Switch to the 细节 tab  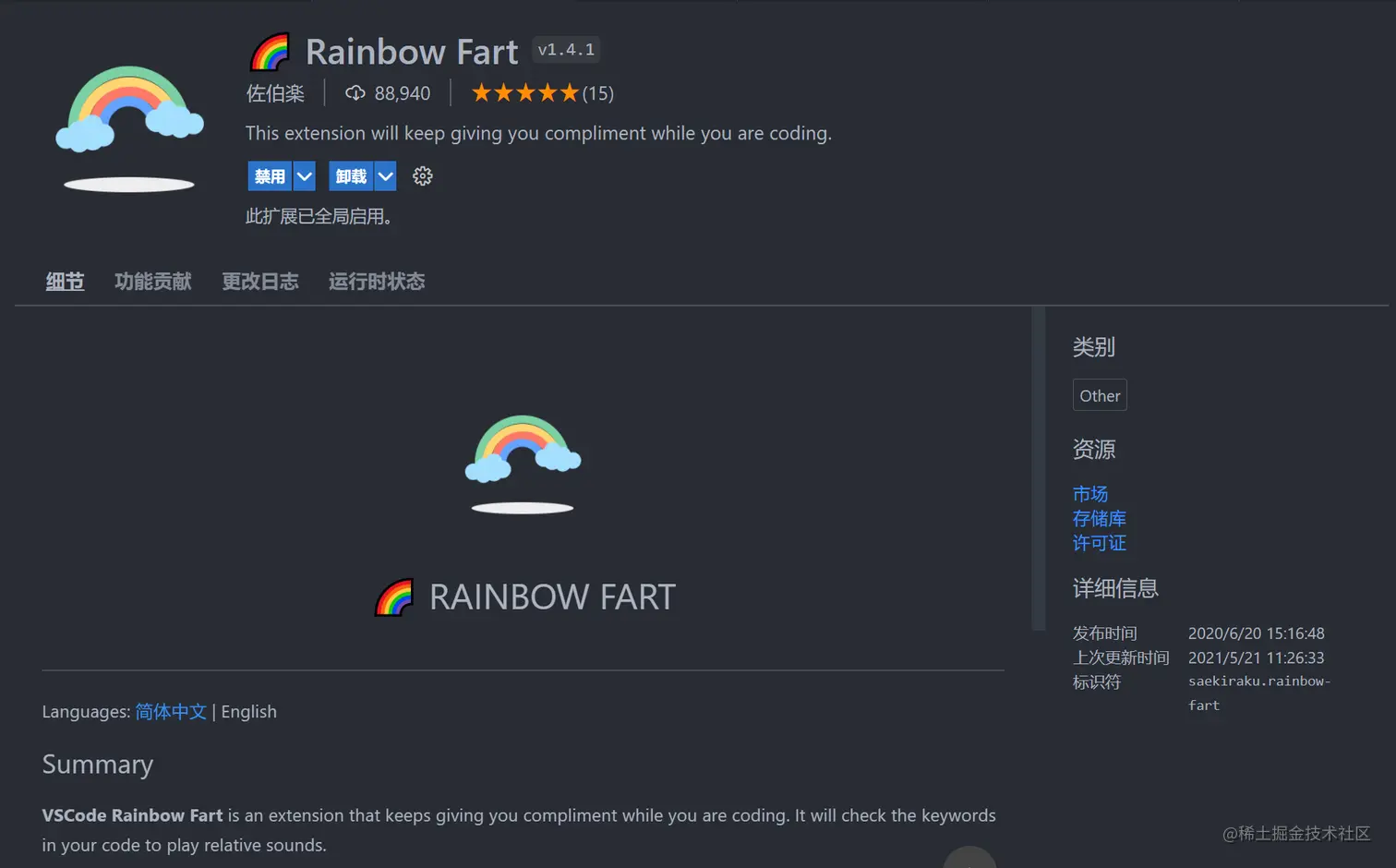[65, 282]
